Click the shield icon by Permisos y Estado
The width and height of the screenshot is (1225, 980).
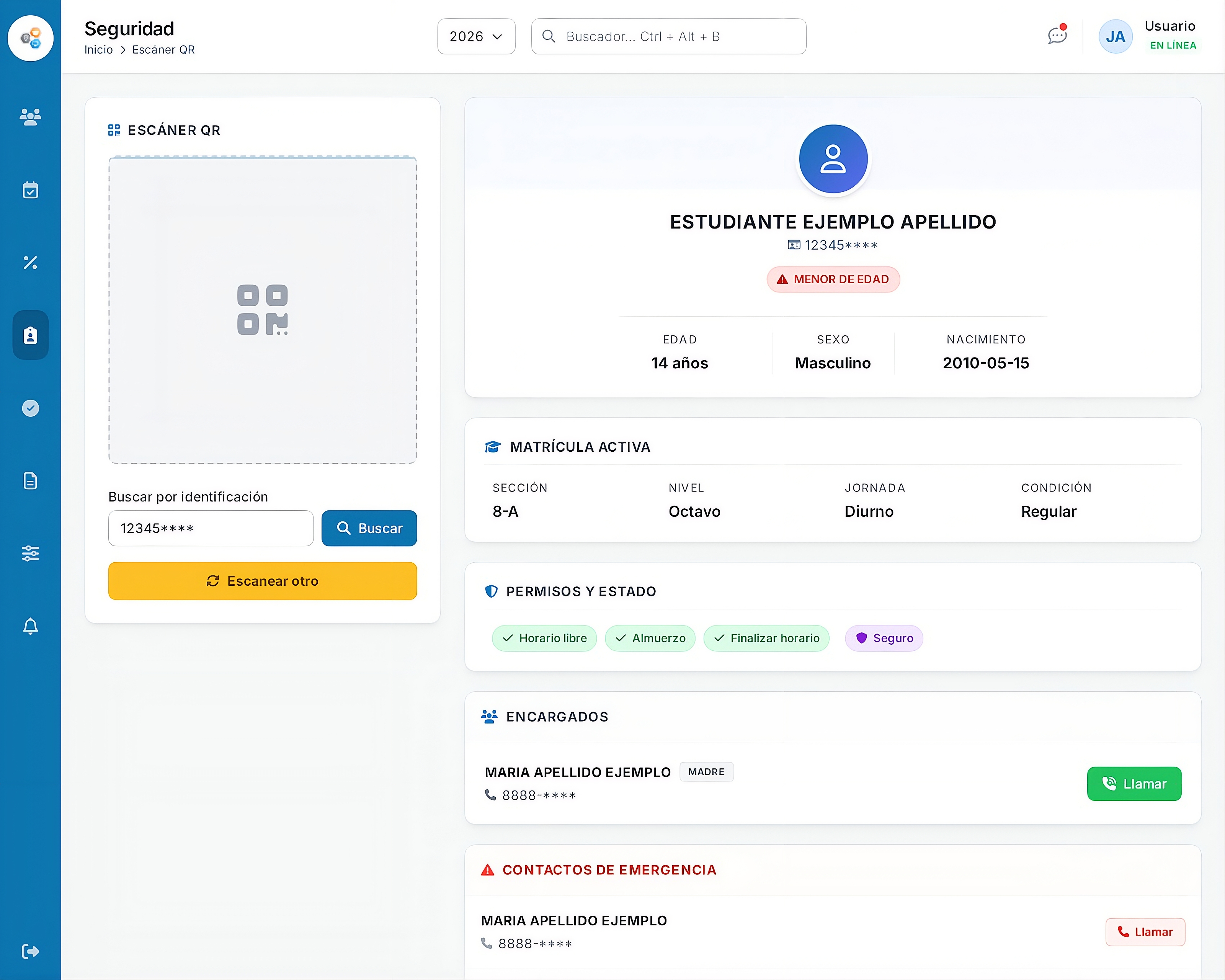(x=492, y=591)
